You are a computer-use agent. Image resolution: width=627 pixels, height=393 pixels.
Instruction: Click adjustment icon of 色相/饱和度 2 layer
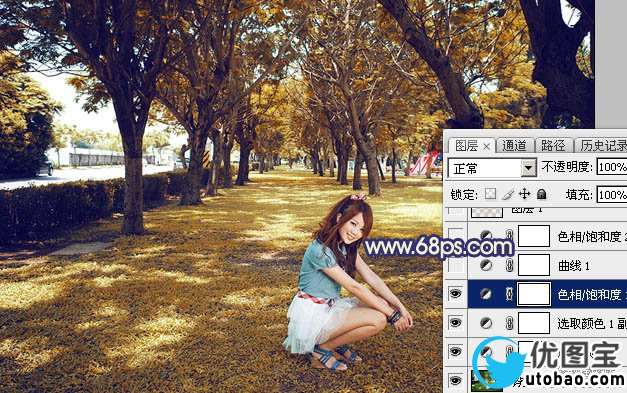pos(486,236)
